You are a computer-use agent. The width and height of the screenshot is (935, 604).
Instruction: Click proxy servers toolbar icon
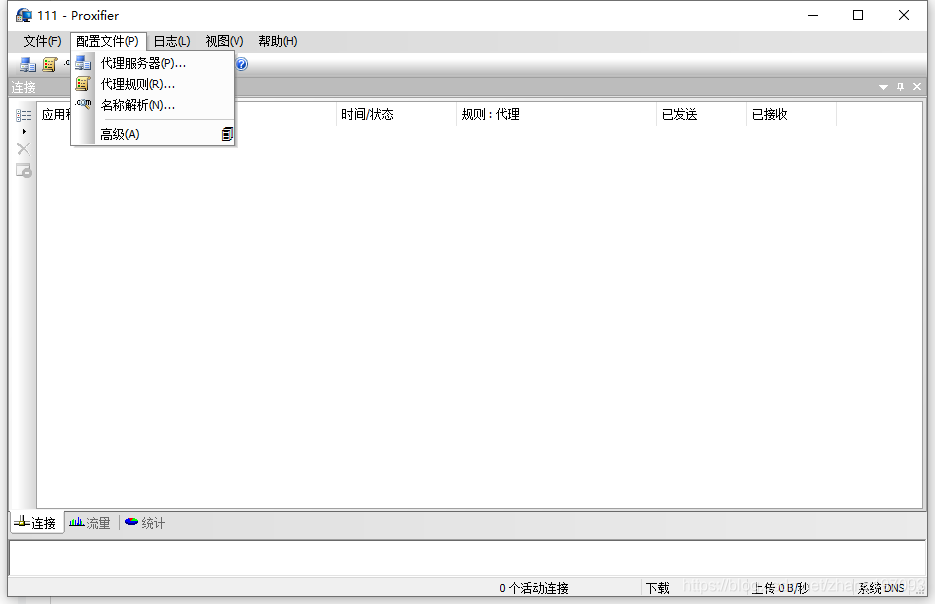click(27, 64)
